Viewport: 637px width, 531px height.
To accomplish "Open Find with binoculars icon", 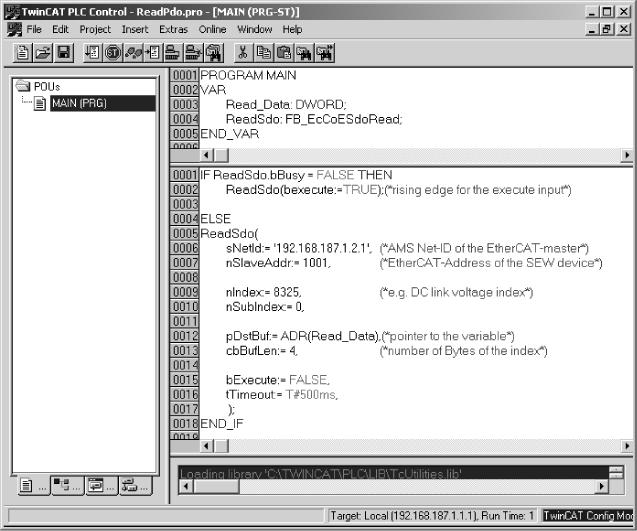I will tap(304, 53).
